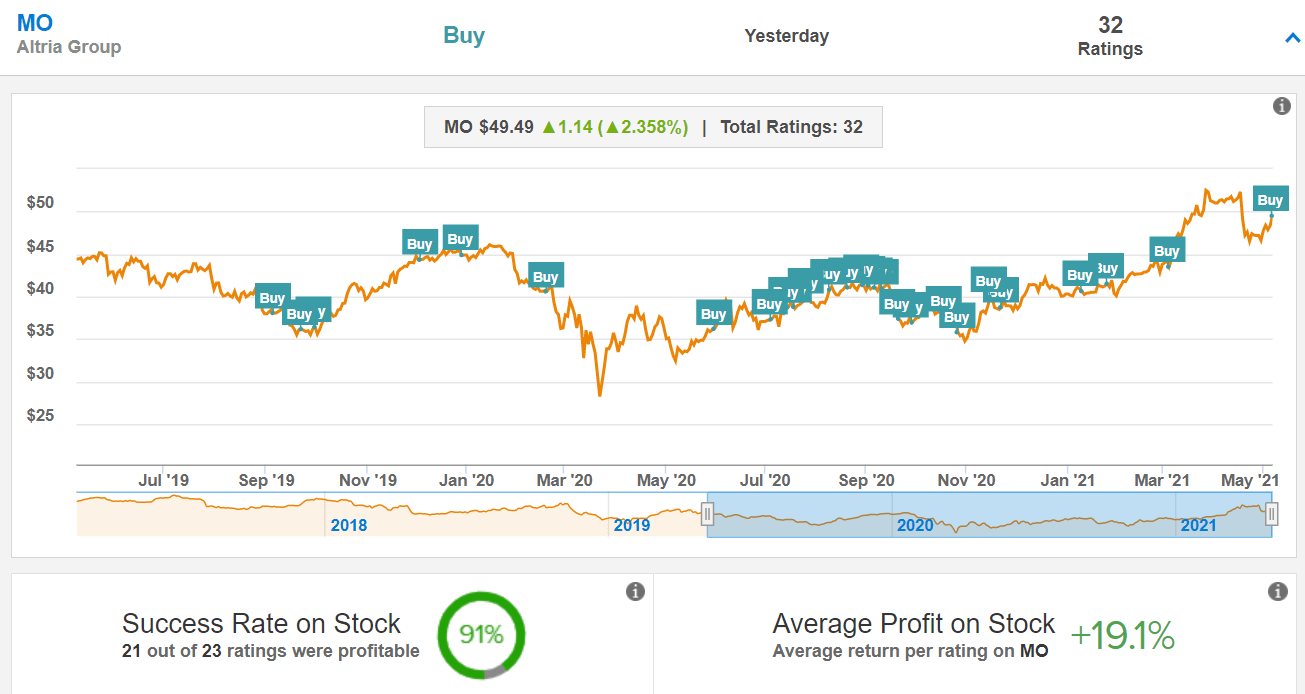The image size is (1305, 694).
Task: Open the MO ticker link
Action: click(35, 23)
